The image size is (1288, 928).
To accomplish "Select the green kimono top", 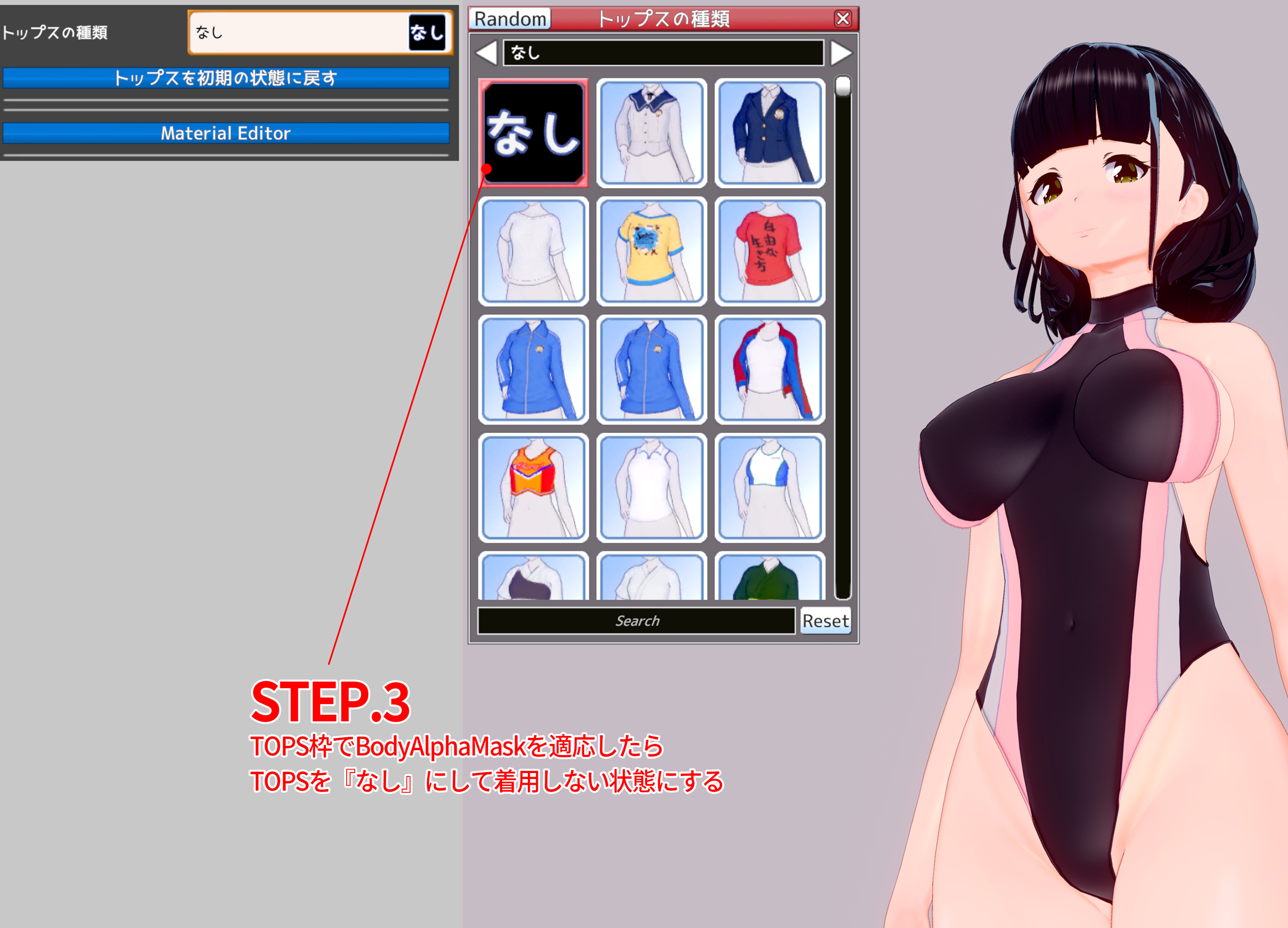I will click(x=769, y=575).
